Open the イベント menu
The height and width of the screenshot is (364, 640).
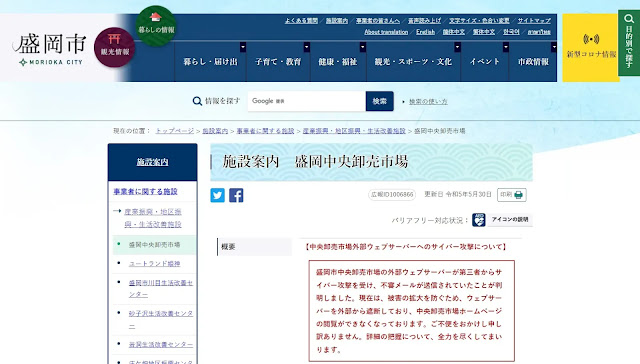[x=484, y=62]
